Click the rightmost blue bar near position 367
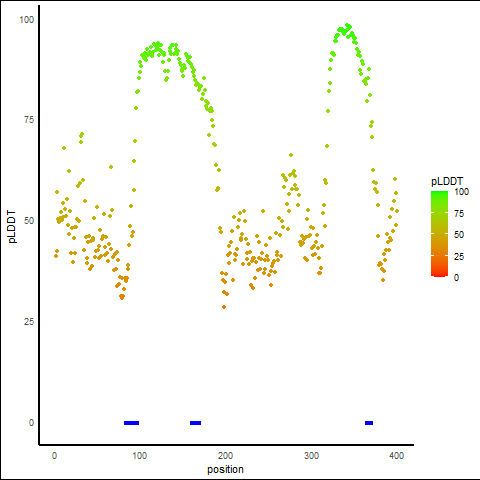Screen dimensions: 480x480 (x=369, y=423)
